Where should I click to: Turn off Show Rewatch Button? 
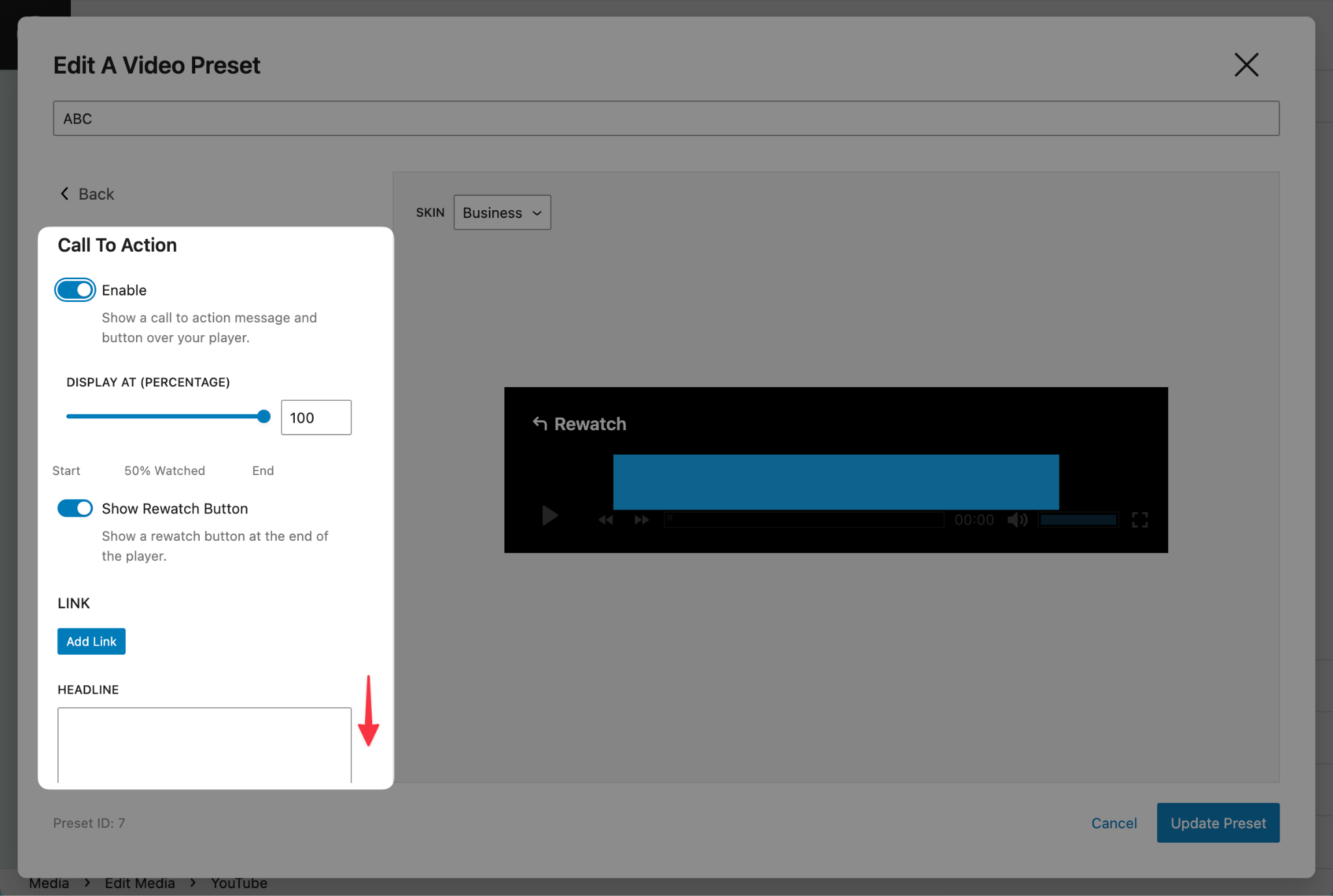point(74,508)
